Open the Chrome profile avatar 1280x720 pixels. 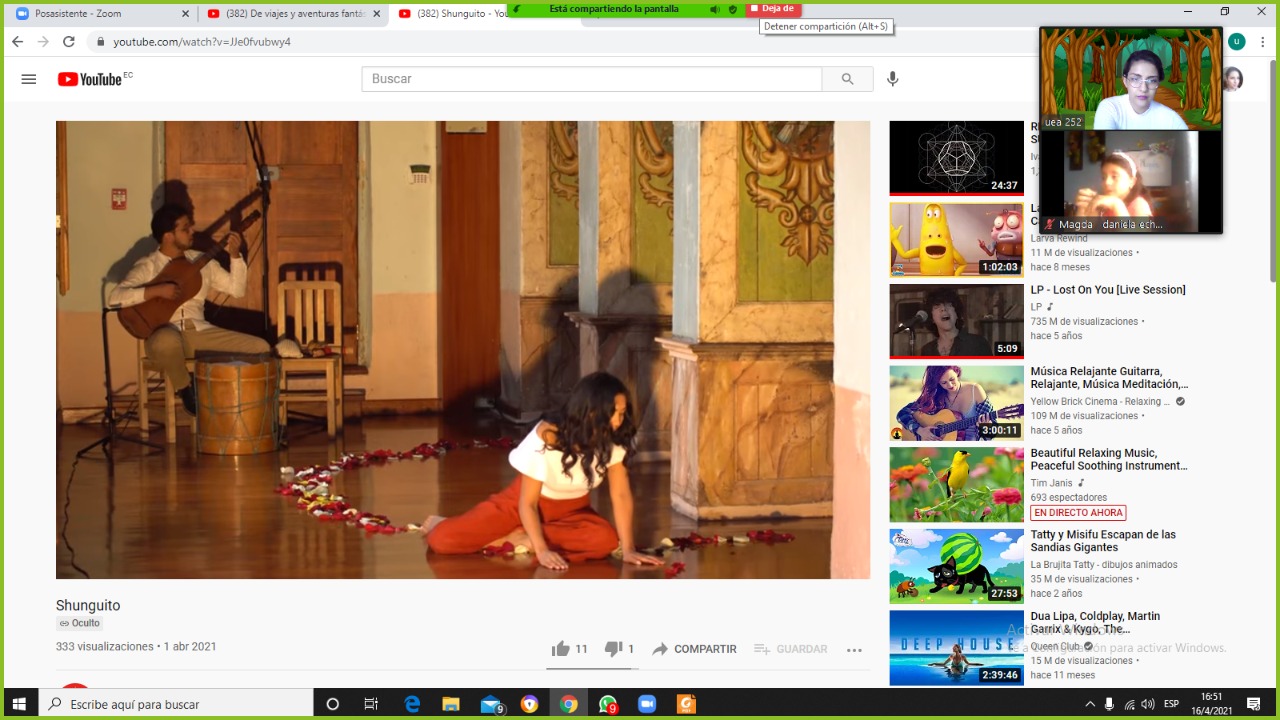coord(1237,41)
